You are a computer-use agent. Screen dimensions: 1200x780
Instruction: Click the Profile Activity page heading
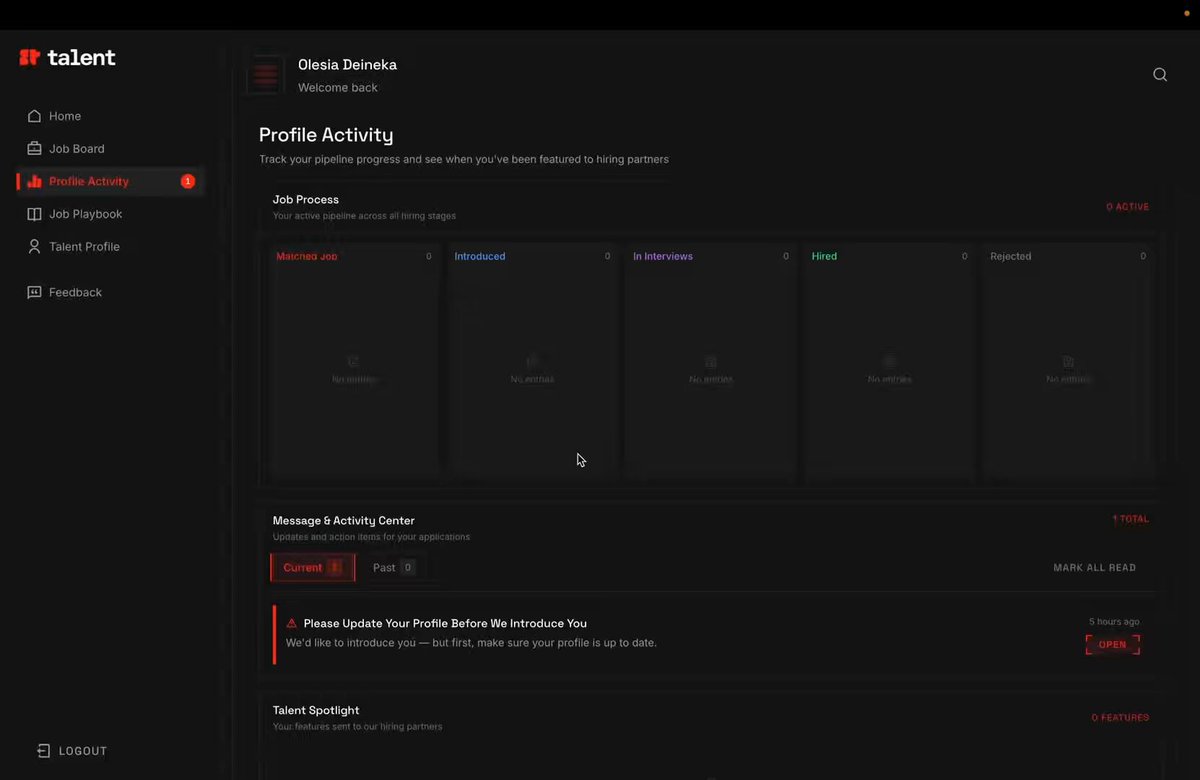pyautogui.click(x=326, y=135)
